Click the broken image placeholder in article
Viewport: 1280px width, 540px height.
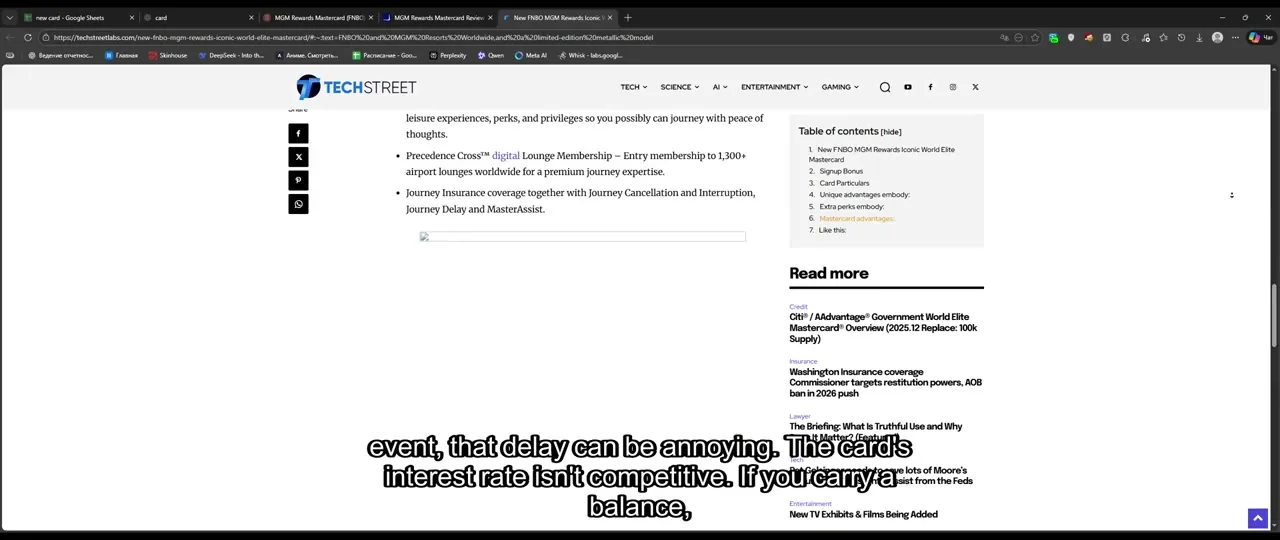[x=582, y=237]
